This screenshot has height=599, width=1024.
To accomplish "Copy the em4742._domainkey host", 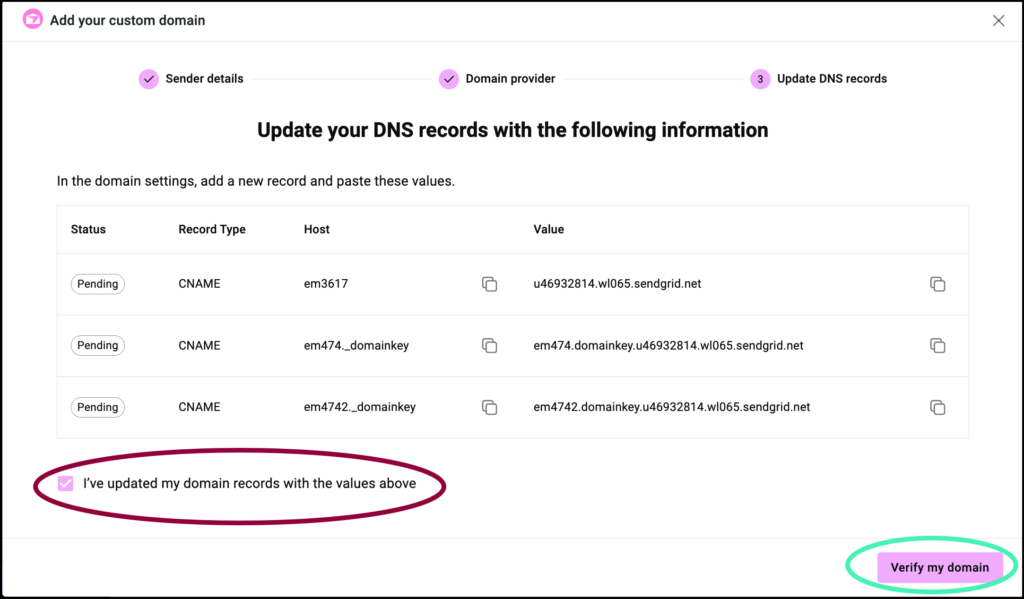I will click(x=489, y=407).
